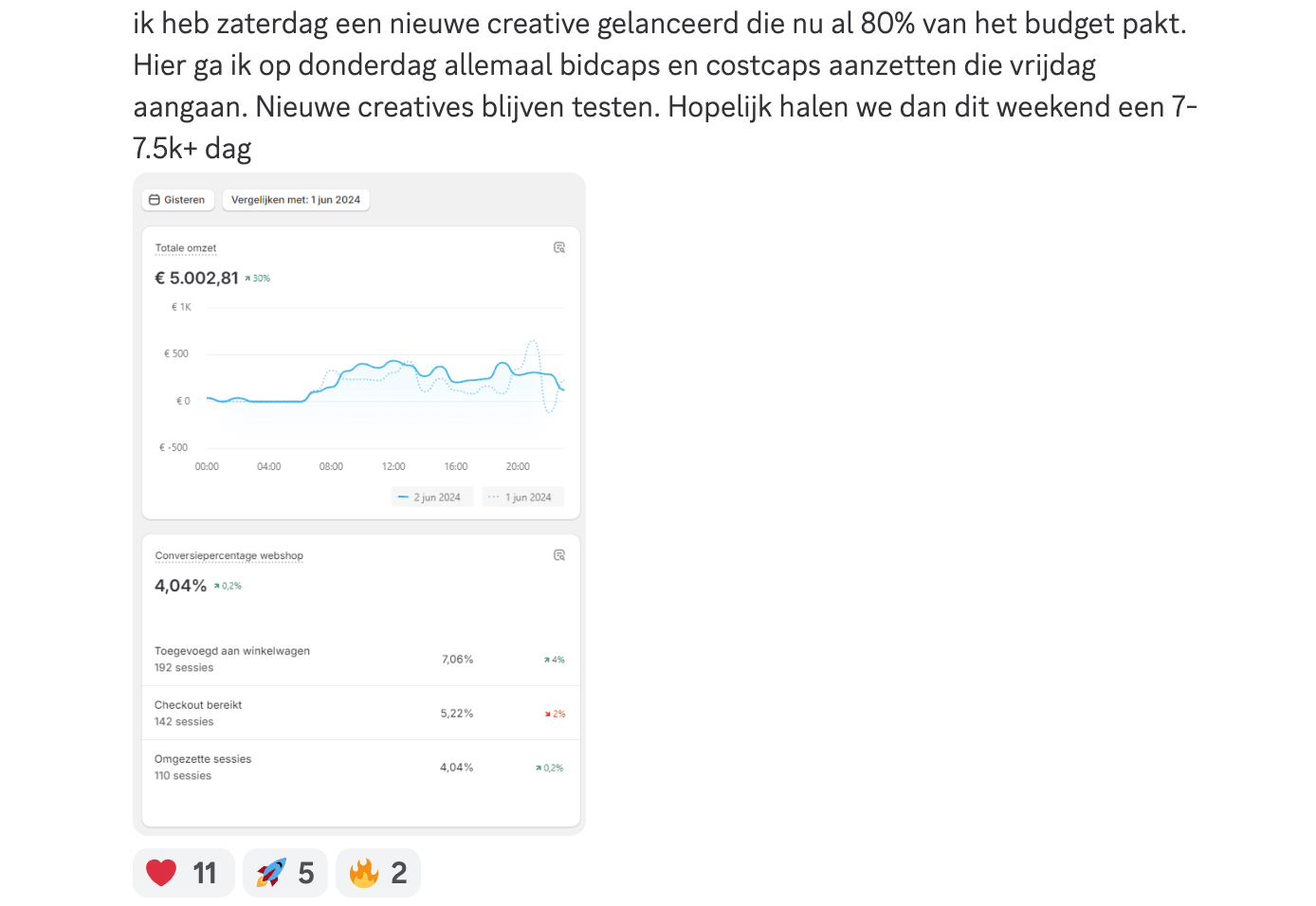Toggle the 1 jun 2024 legend series
The width and height of the screenshot is (1316, 906).
point(522,497)
